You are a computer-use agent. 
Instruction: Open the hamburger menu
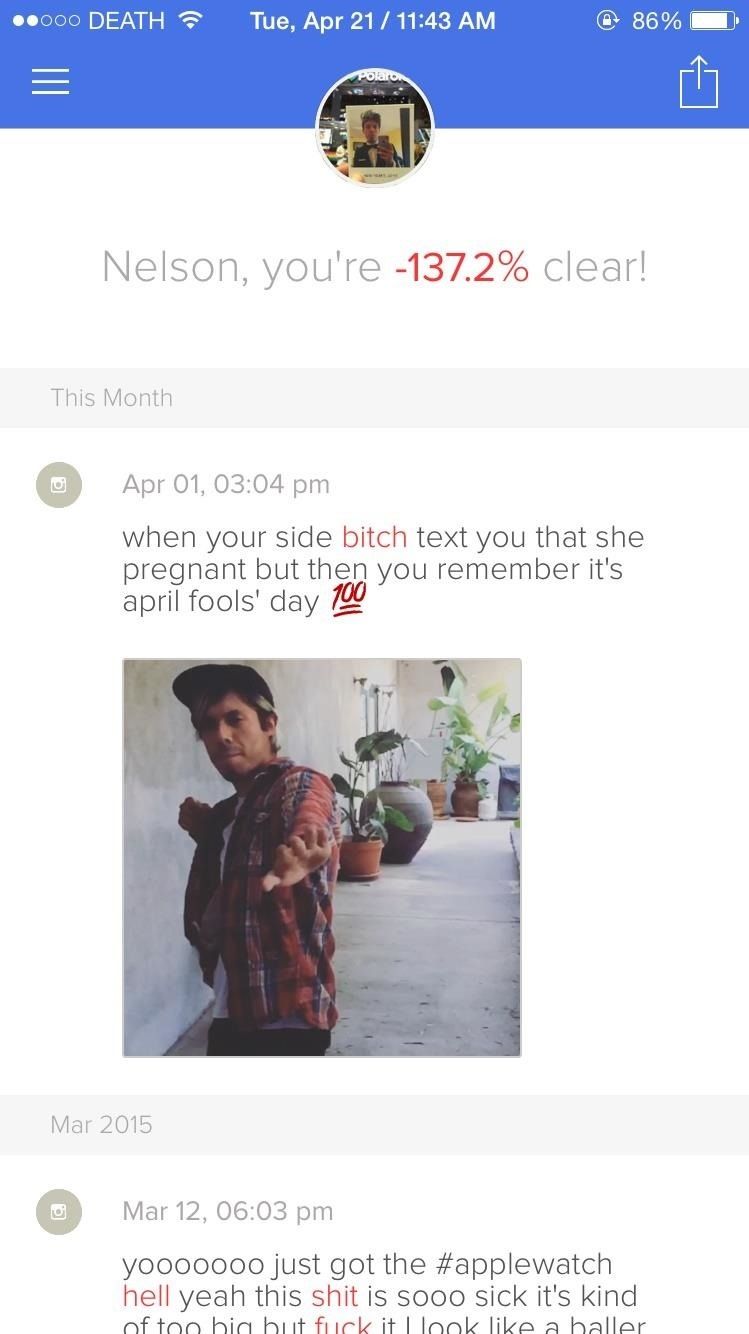tap(50, 81)
